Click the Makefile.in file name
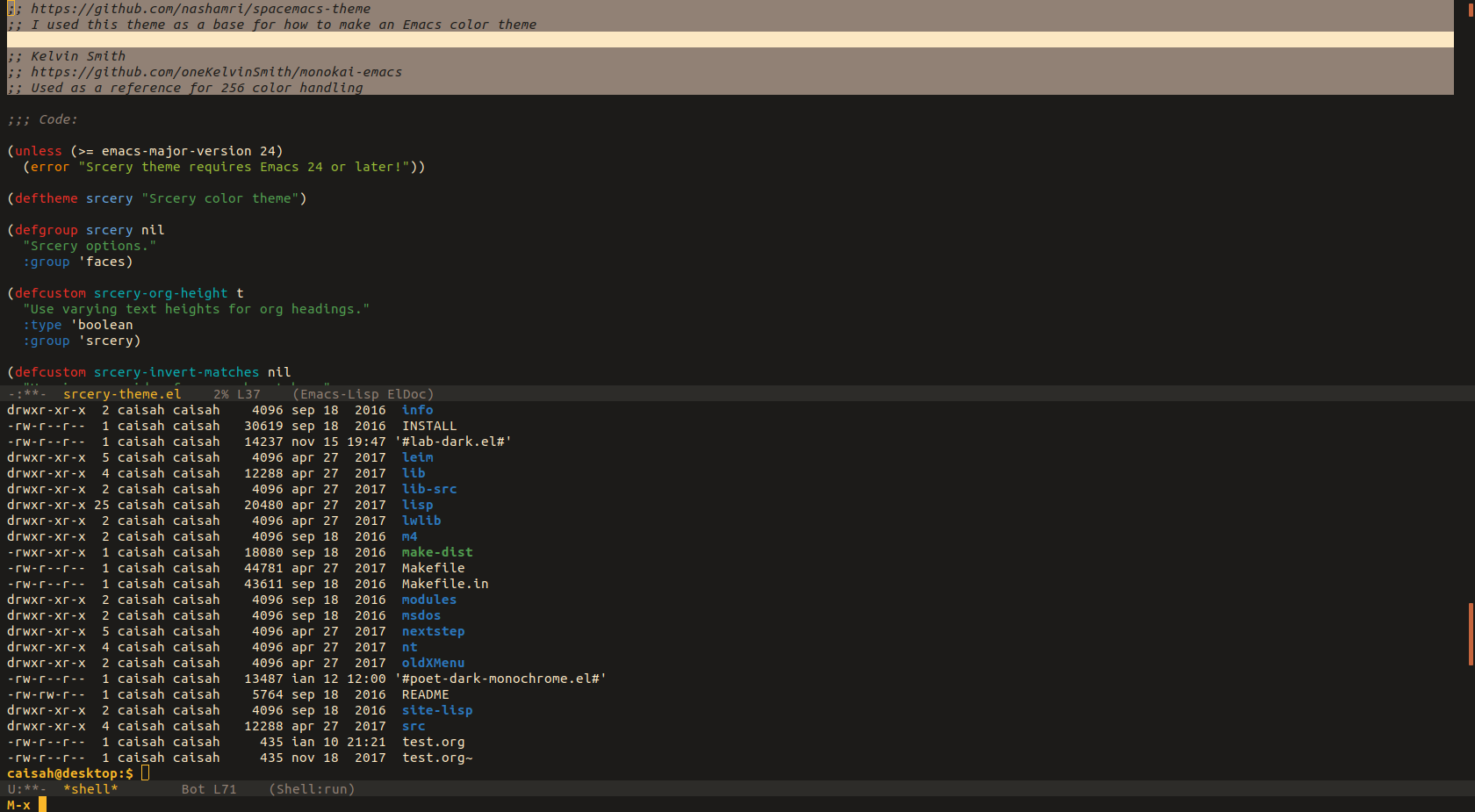1475x812 pixels. point(445,584)
